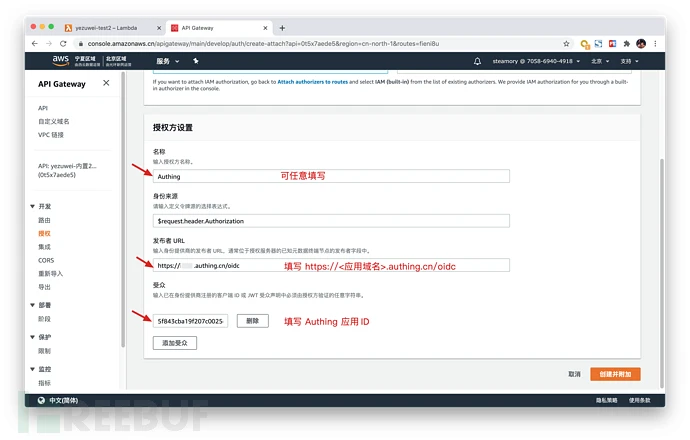
Task: Open the 使用条款 footer link
Action: click(639, 400)
